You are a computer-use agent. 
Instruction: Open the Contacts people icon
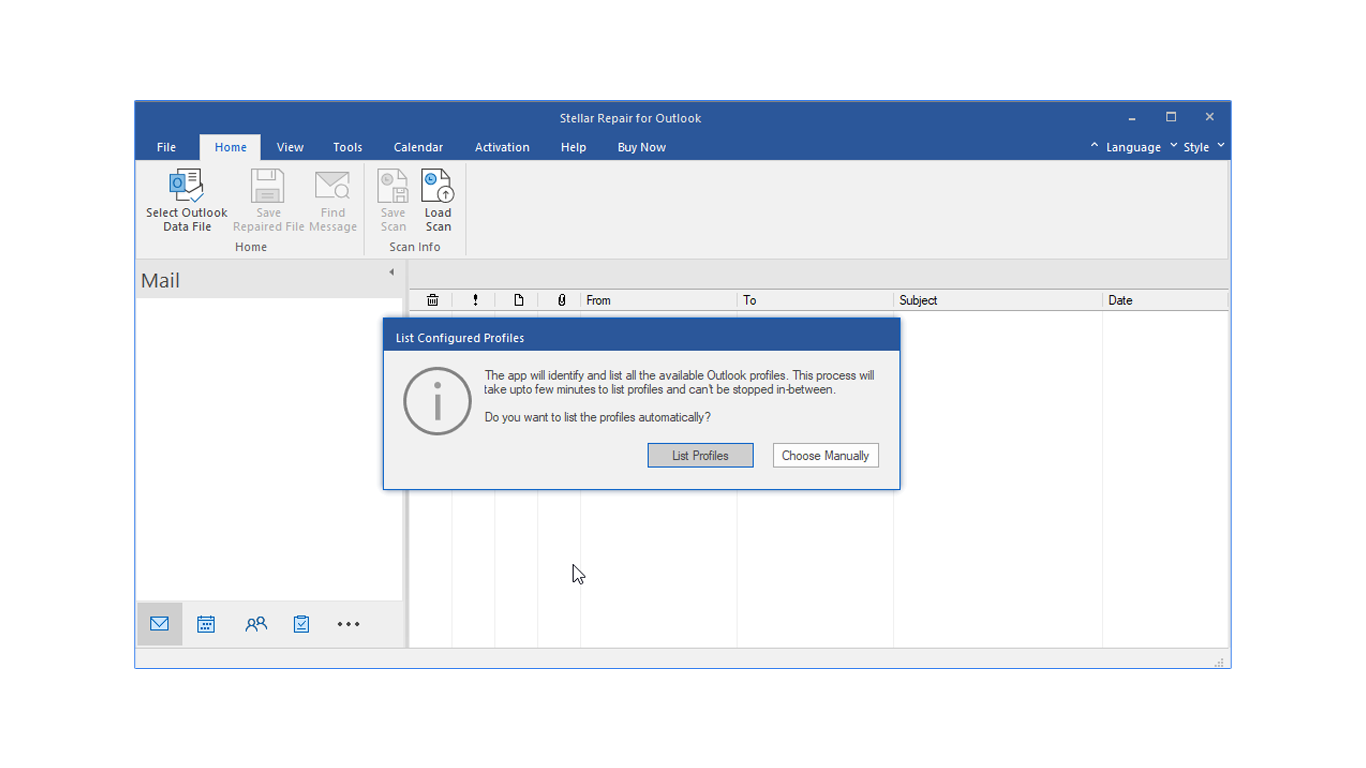coord(256,624)
